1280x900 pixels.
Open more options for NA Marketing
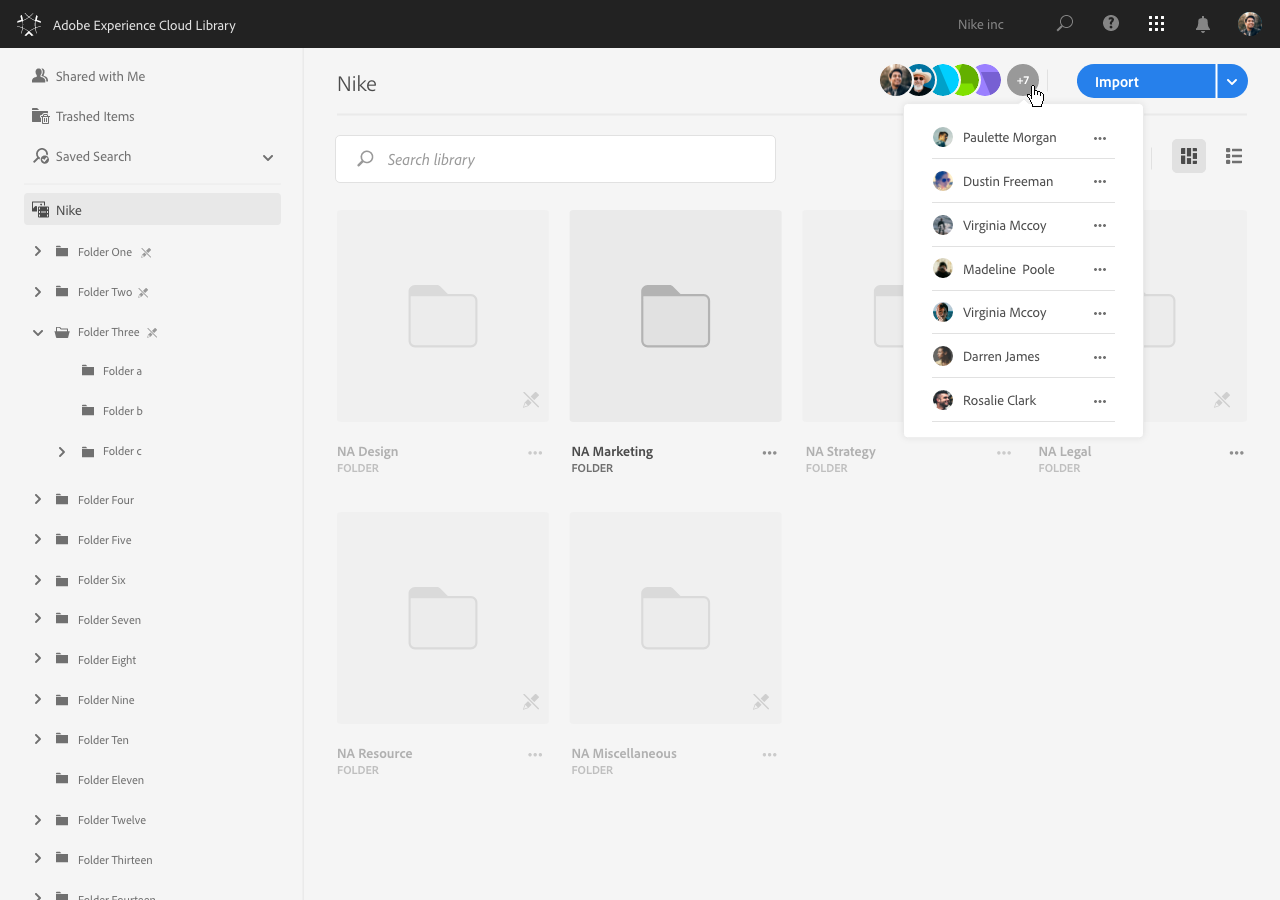(x=769, y=453)
